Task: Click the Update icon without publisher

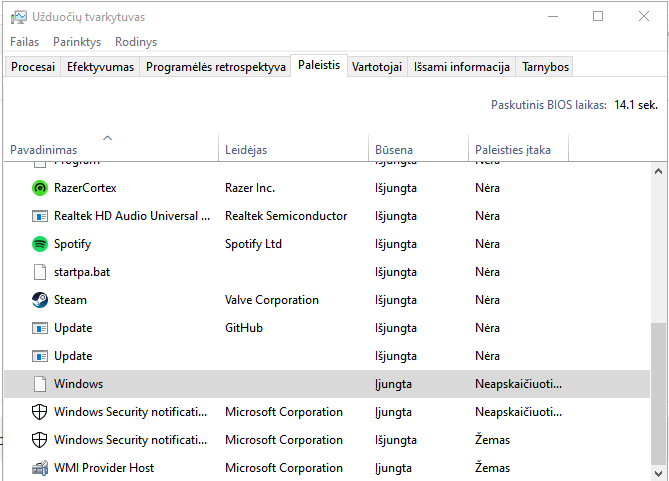Action: point(40,356)
